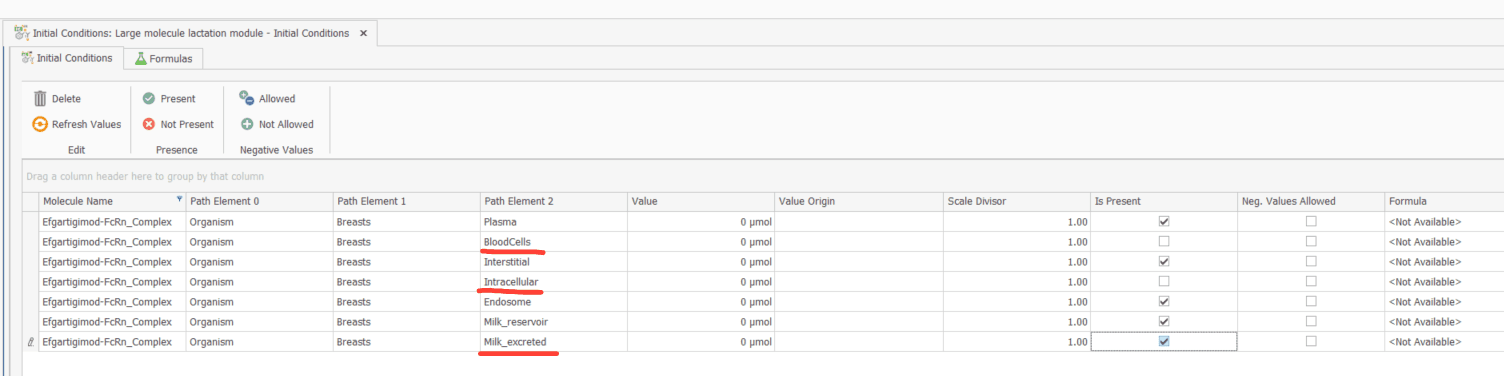This screenshot has height=376, width=1504.
Task: Click the group-by-column drop panel text
Action: click(x=145, y=176)
